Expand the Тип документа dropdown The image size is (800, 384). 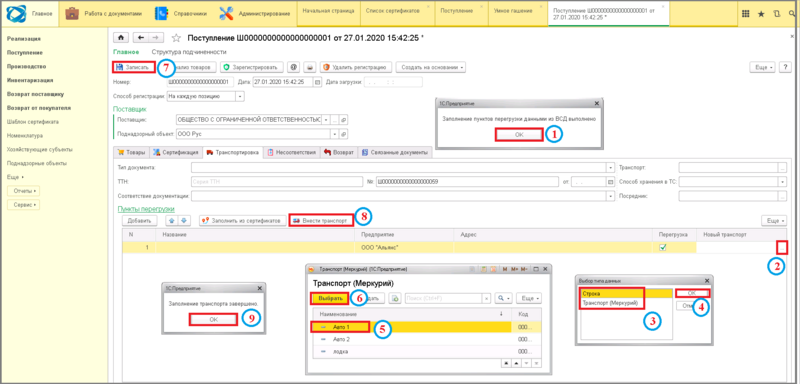click(610, 167)
